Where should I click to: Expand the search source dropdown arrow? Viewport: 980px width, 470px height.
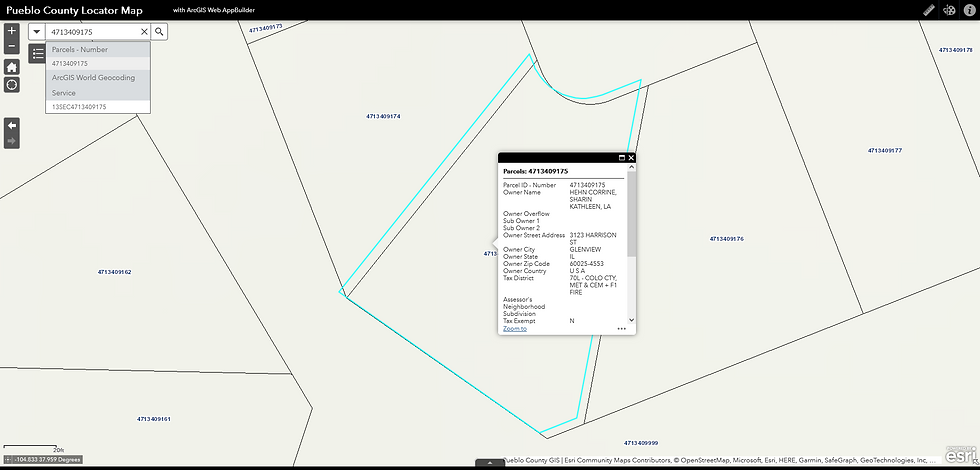click(x=37, y=31)
